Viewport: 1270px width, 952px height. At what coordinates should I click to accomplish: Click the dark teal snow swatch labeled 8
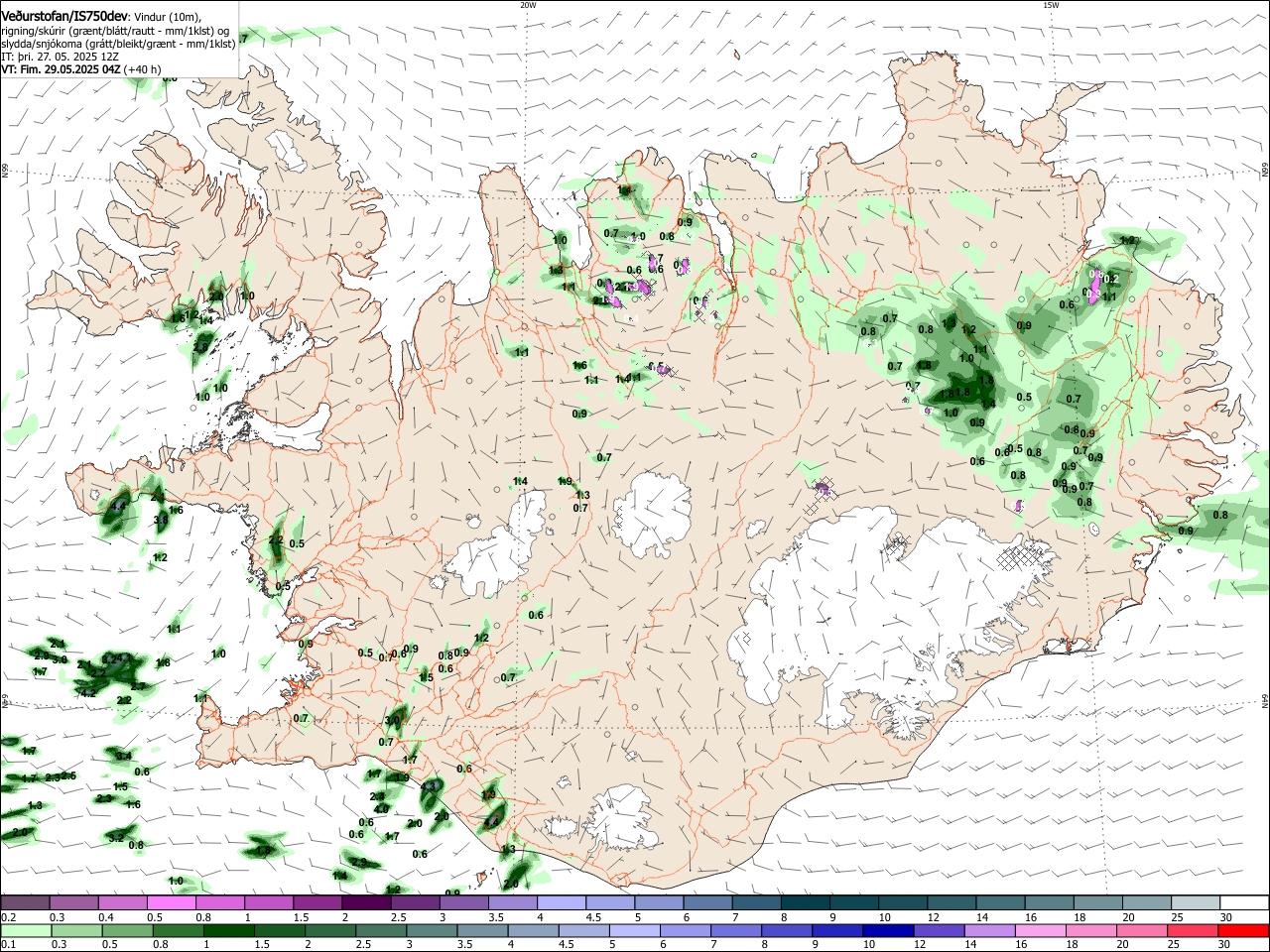coord(806,903)
